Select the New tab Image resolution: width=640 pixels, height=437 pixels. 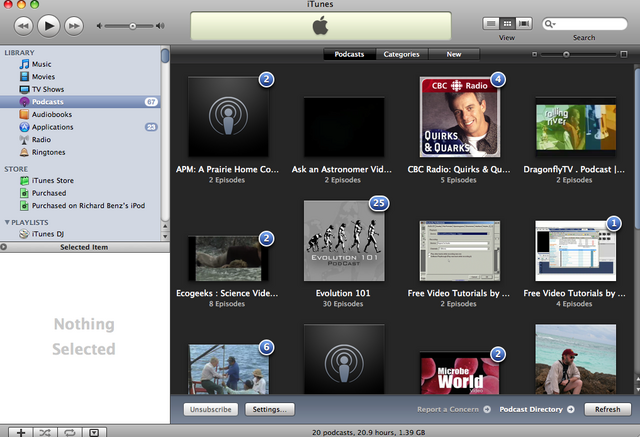pos(454,54)
